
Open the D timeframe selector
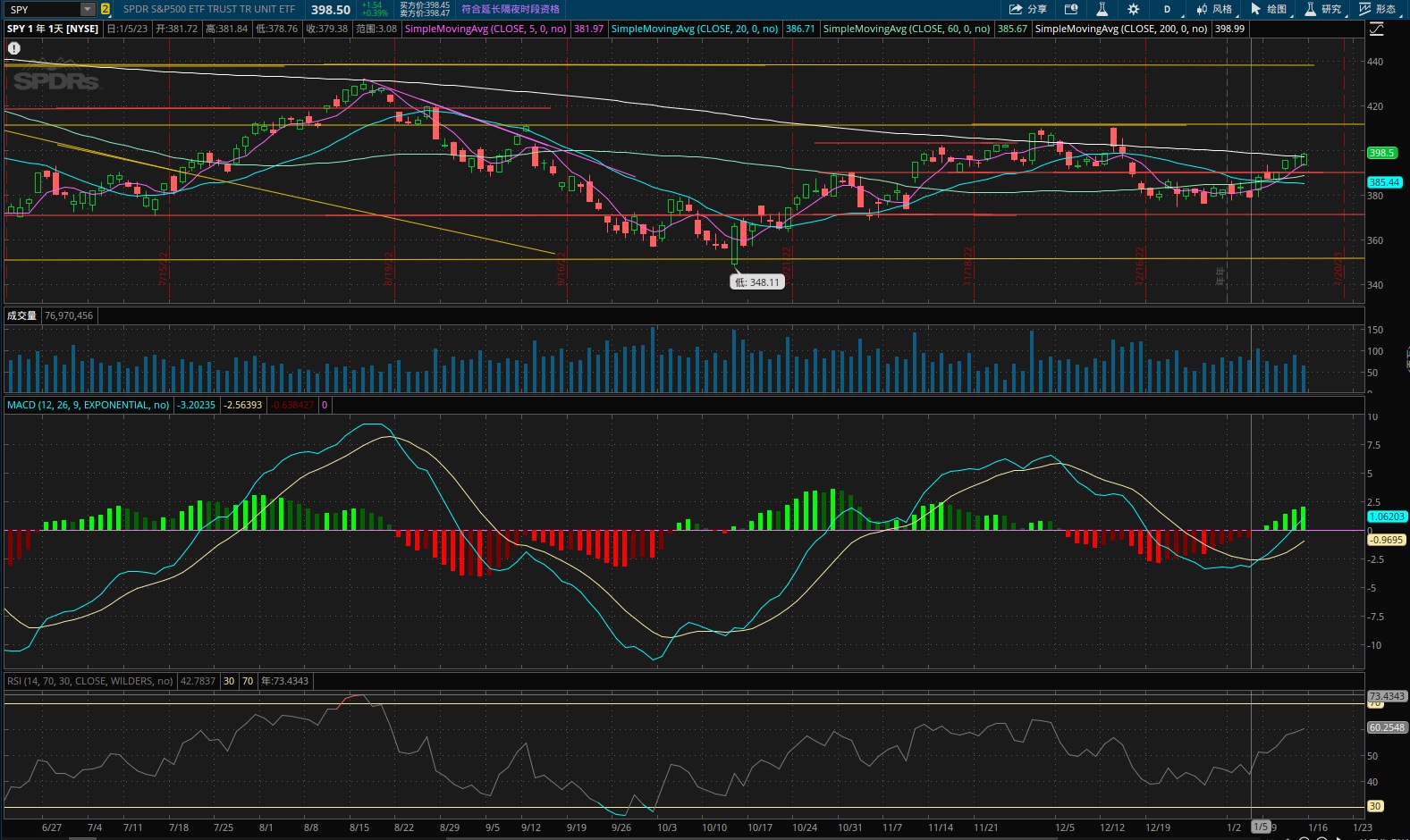pos(1169,9)
